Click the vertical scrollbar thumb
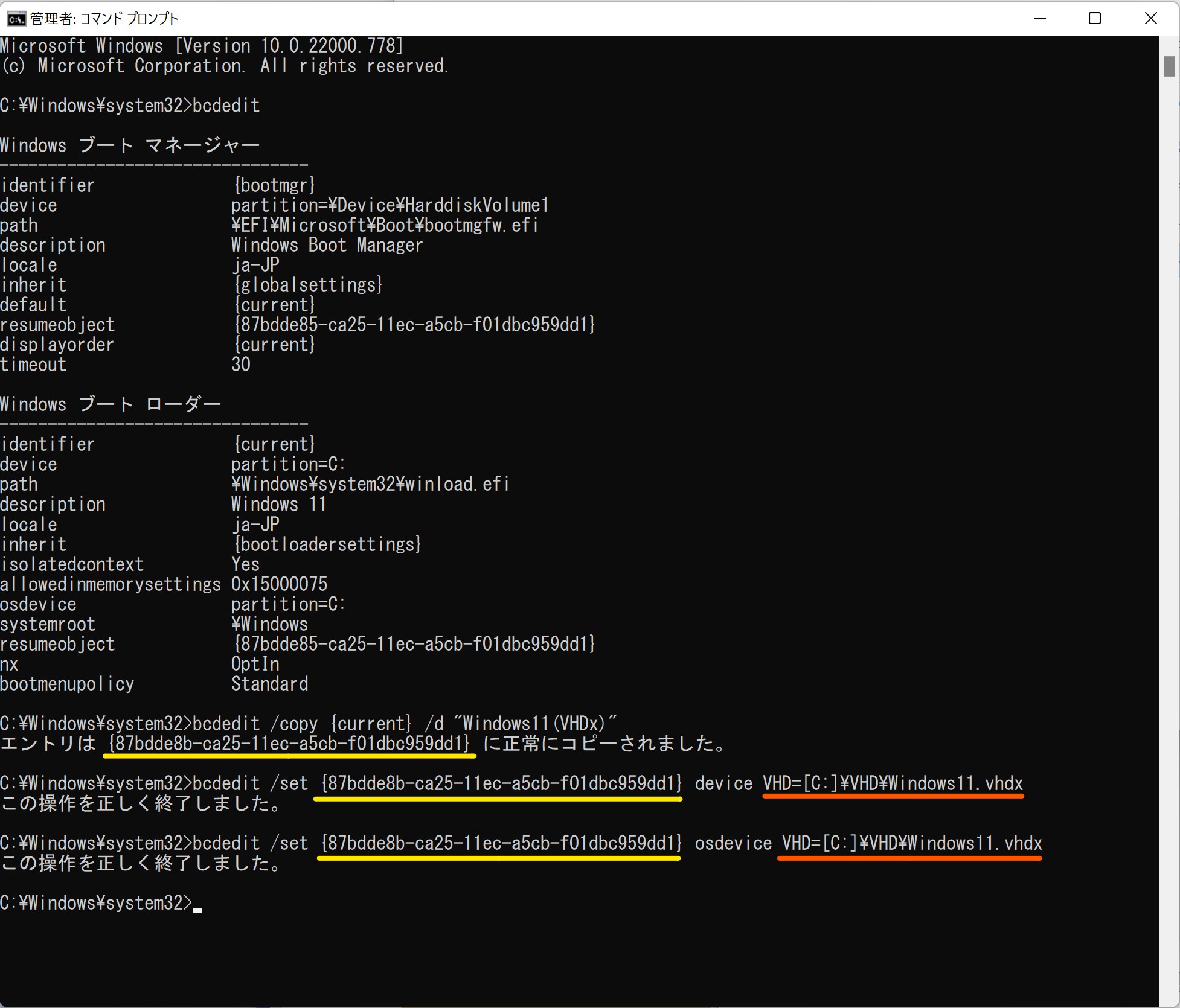This screenshot has height=1008, width=1180. (x=1169, y=66)
